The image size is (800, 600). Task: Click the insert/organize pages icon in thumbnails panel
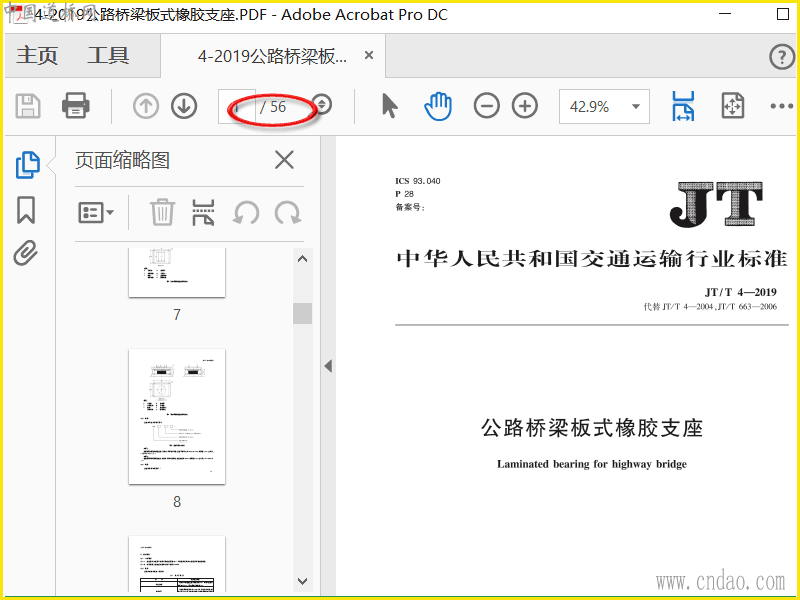[203, 212]
